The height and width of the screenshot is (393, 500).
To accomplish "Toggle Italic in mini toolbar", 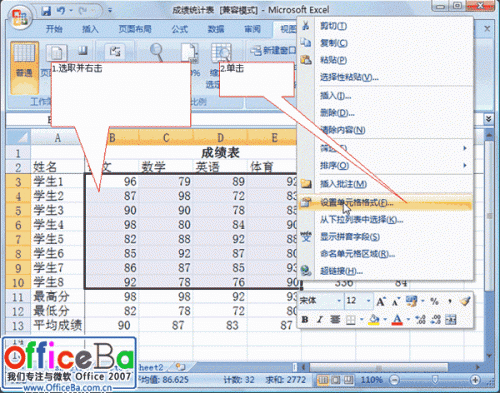I will 319,320.
